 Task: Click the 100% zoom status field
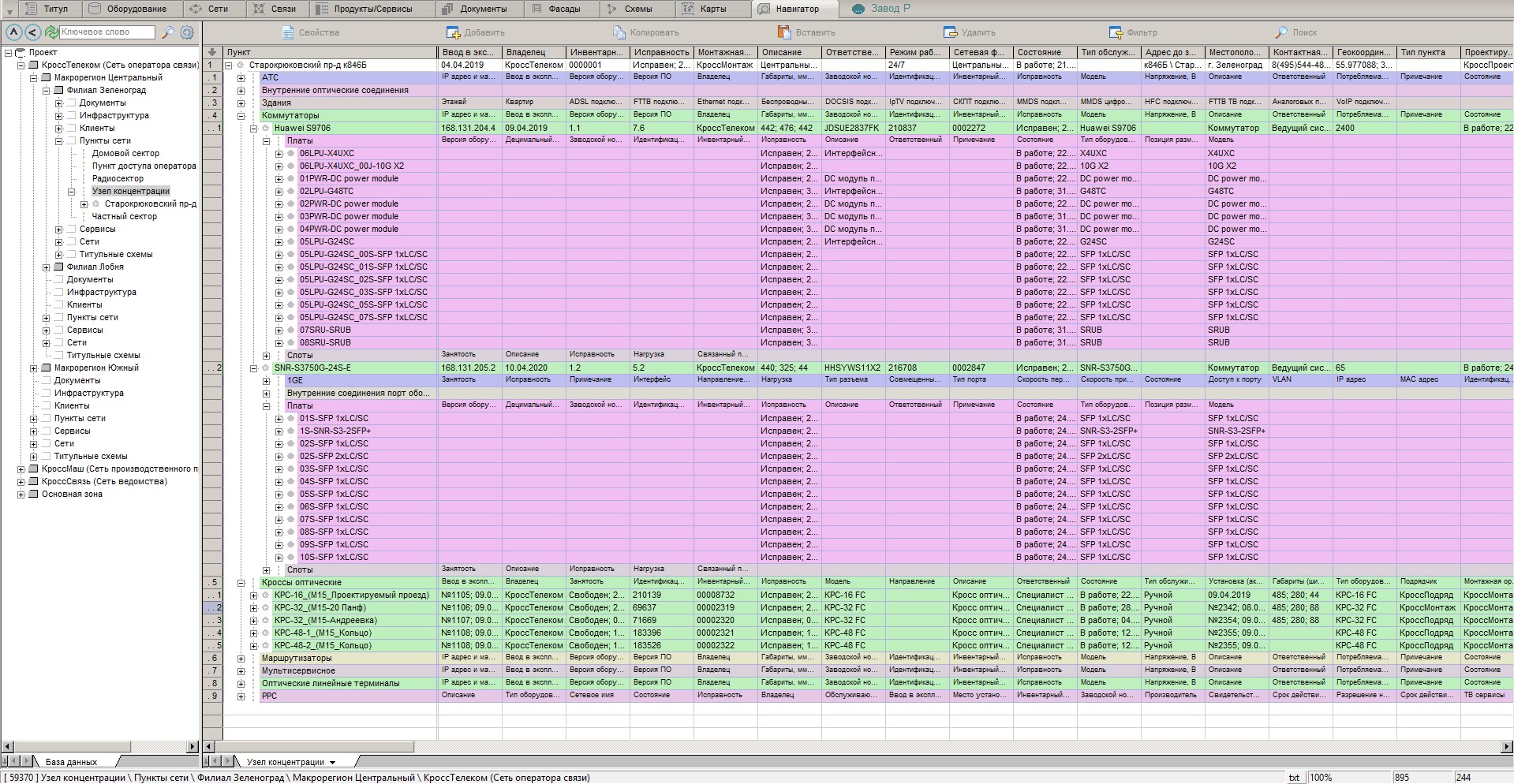[x=1348, y=778]
